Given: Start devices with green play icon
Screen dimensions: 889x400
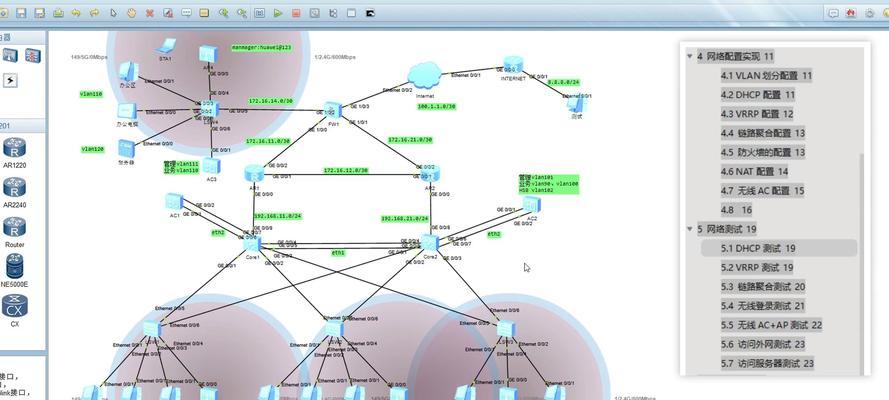Looking at the screenshot, I should coord(278,13).
